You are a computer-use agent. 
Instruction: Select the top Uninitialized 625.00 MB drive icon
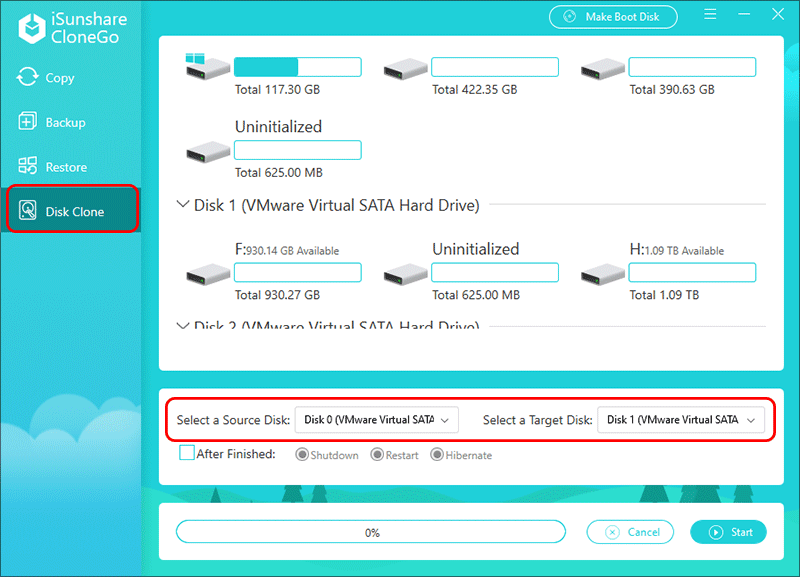(208, 152)
